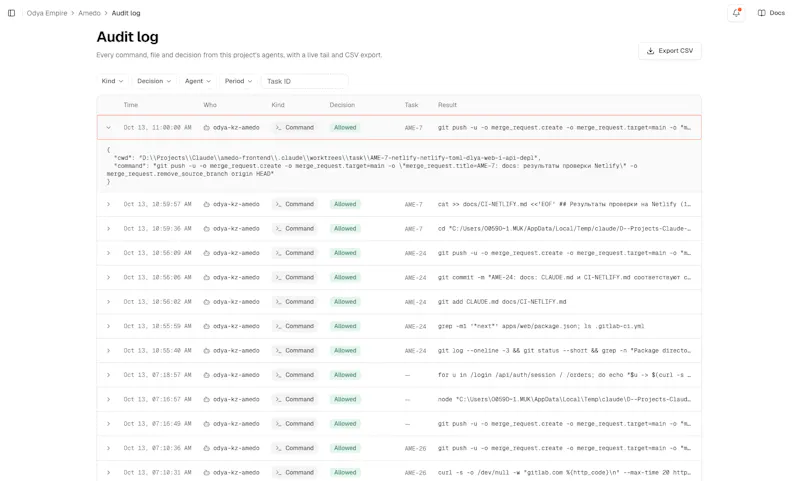Open the Decision filter dropdown
The image size is (800, 481).
154,81
